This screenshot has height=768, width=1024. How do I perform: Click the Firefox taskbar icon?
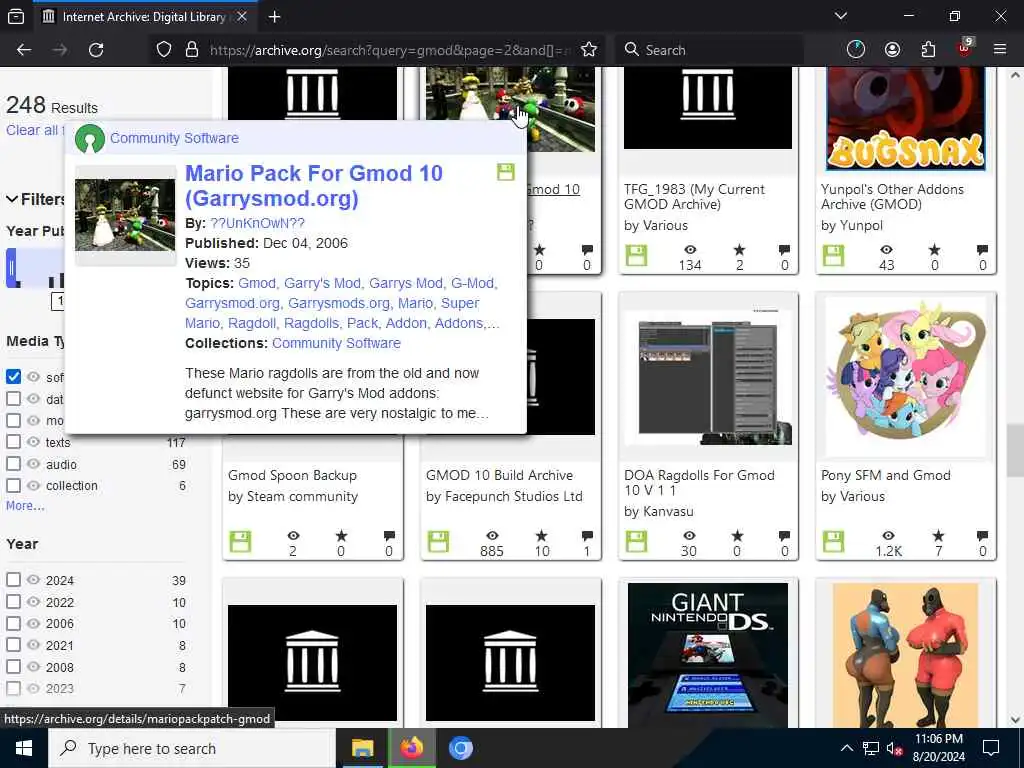pyautogui.click(x=411, y=748)
